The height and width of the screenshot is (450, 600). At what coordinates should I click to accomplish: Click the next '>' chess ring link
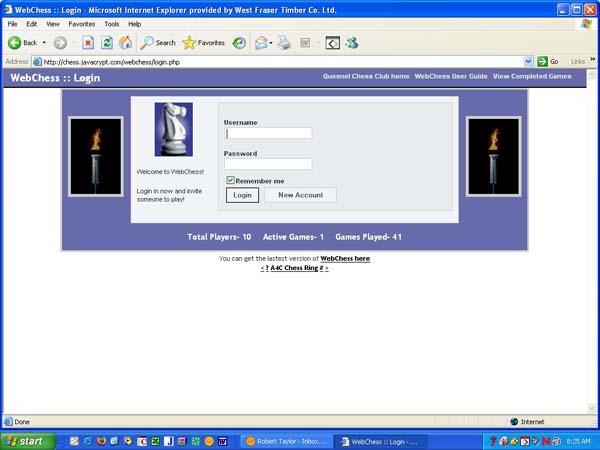[x=326, y=268]
